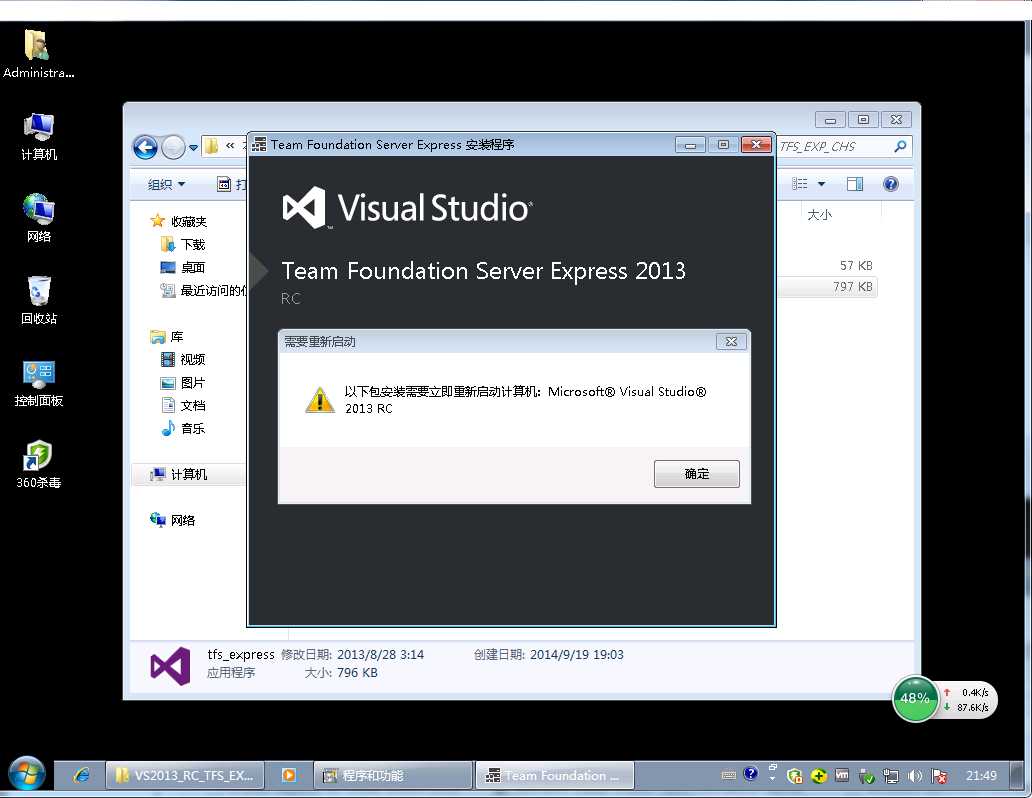The image size is (1032, 798).
Task: Select 下载 in navigation pane
Action: click(184, 244)
